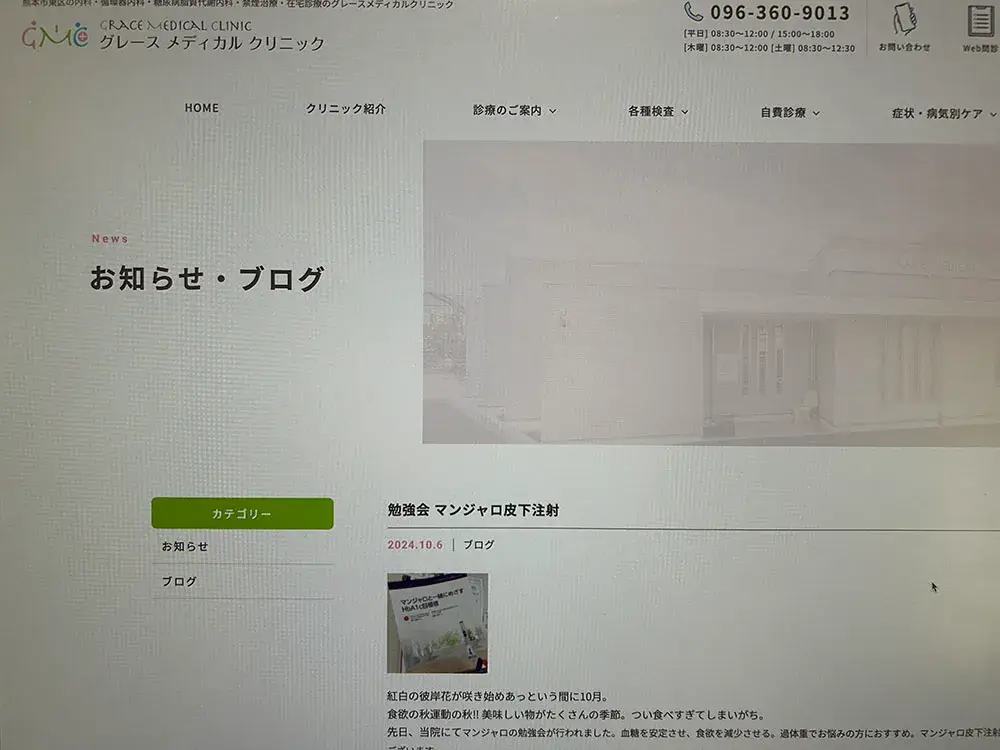This screenshot has height=750, width=1000.
Task: Click the GMC clinic logo icon
Action: click(x=55, y=35)
